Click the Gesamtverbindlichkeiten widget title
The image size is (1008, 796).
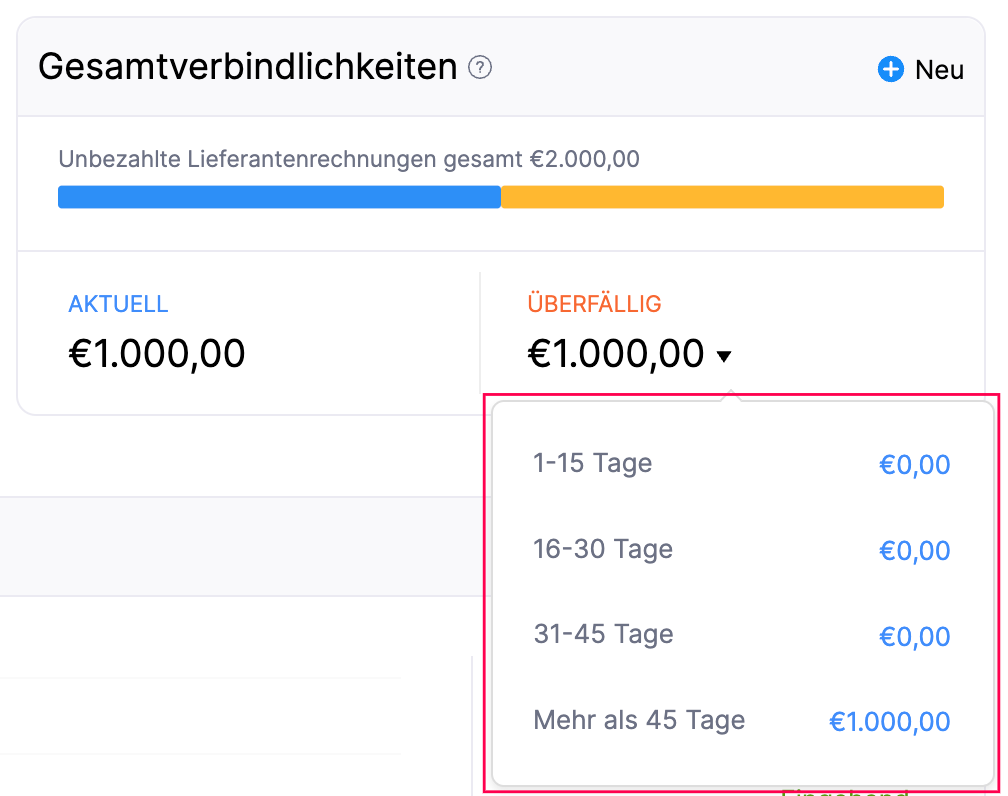point(247,68)
